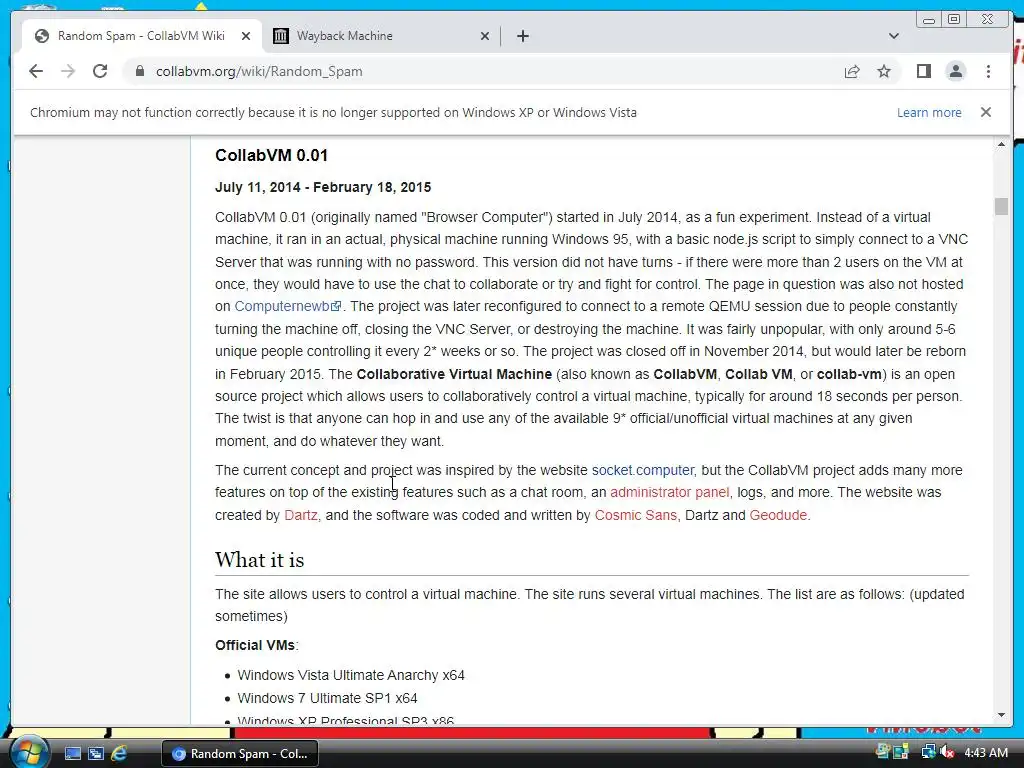Image resolution: width=1024 pixels, height=768 pixels.
Task: Click 'Windows 7 Ultimate SP1 x64' list item
Action: pos(327,698)
